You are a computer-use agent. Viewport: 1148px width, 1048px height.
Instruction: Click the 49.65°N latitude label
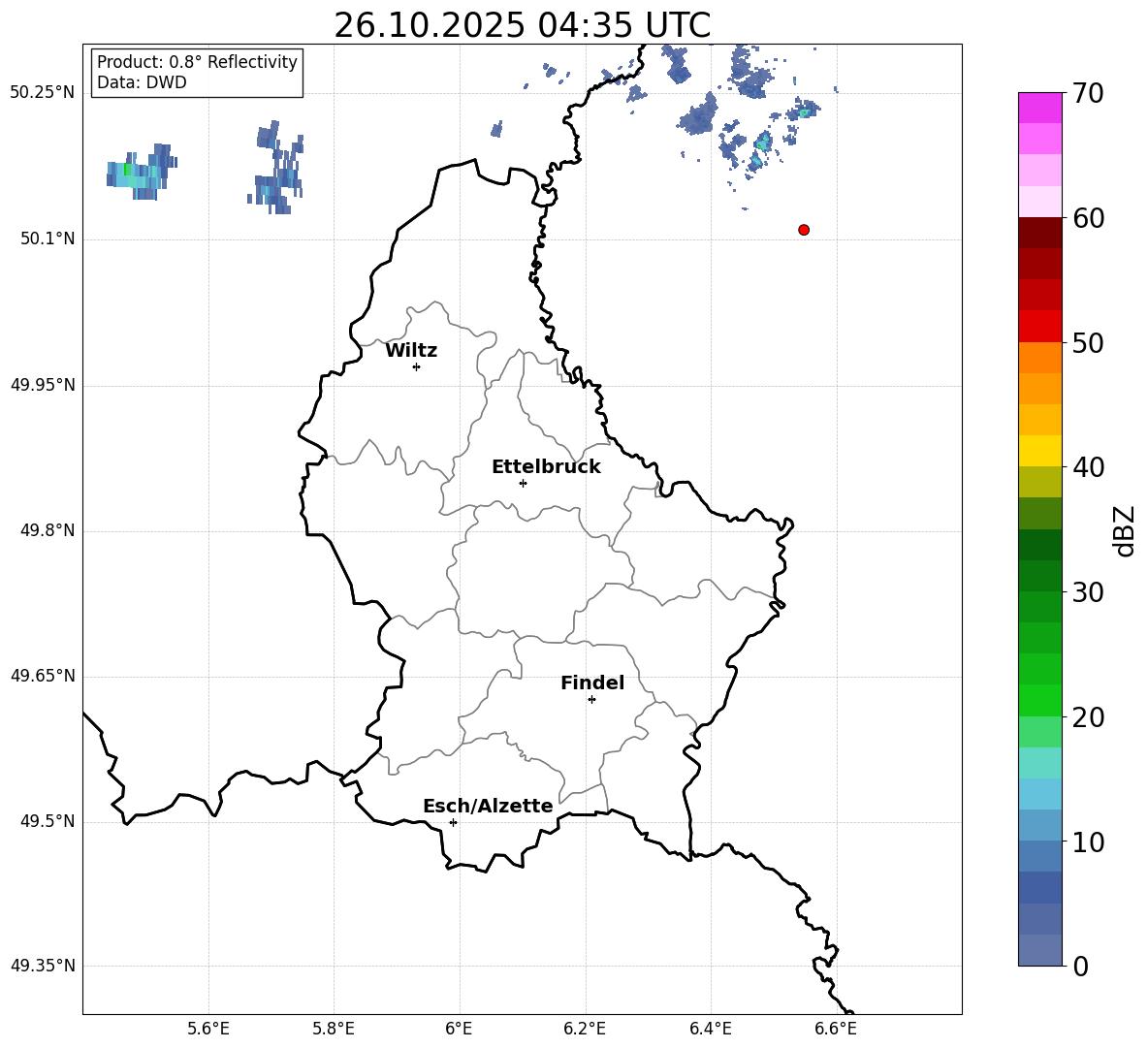tap(43, 675)
